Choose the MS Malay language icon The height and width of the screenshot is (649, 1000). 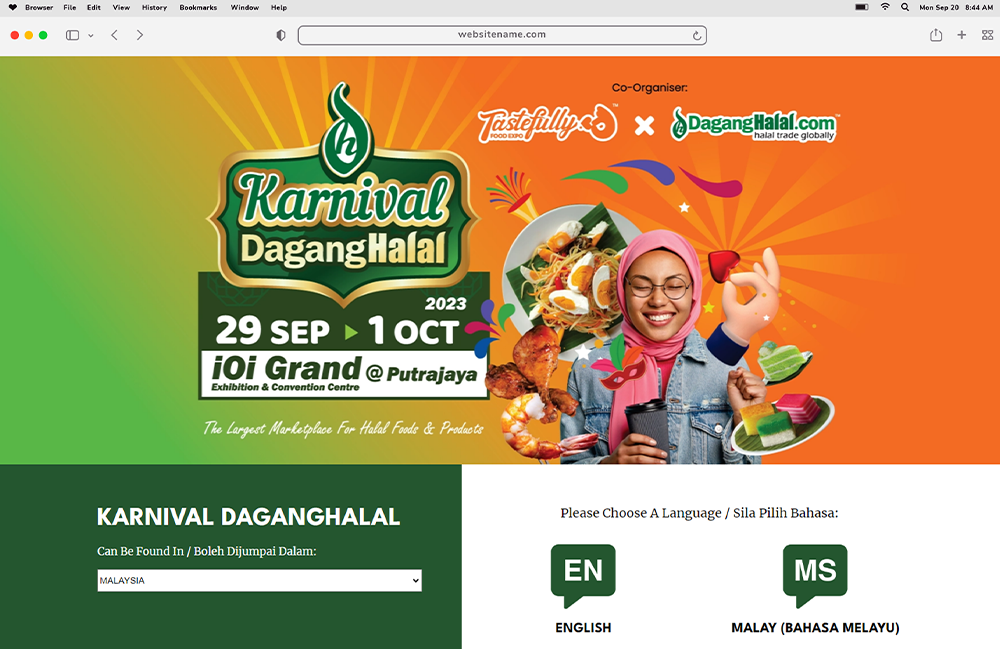click(x=815, y=576)
